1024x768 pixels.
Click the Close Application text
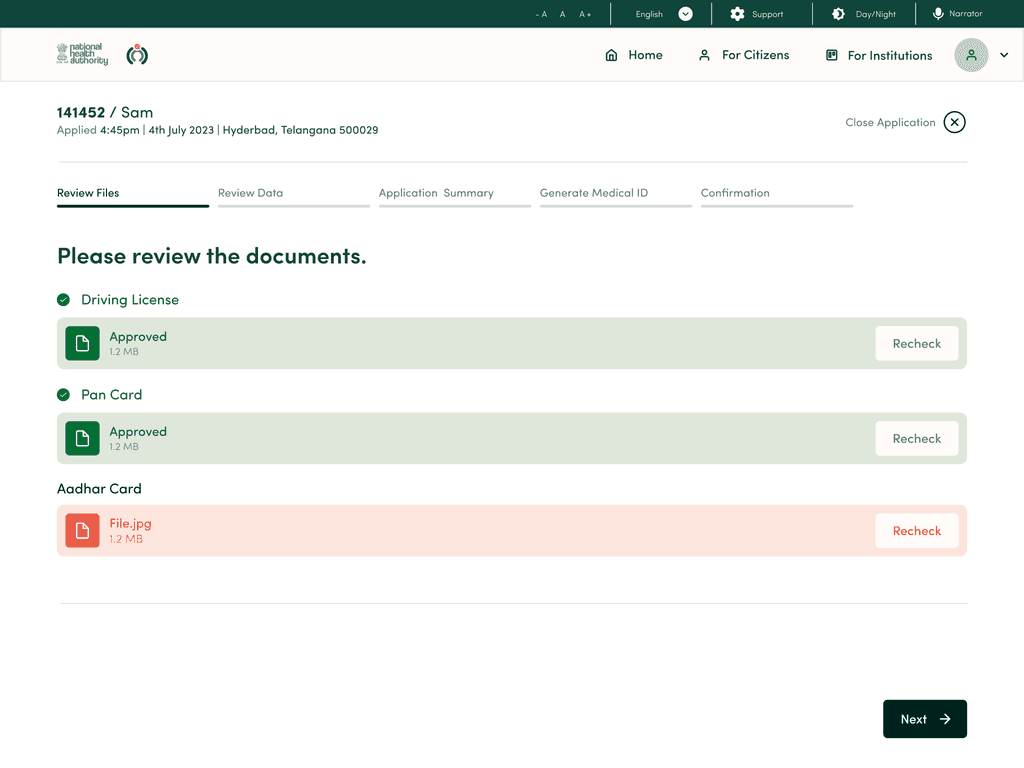[890, 122]
